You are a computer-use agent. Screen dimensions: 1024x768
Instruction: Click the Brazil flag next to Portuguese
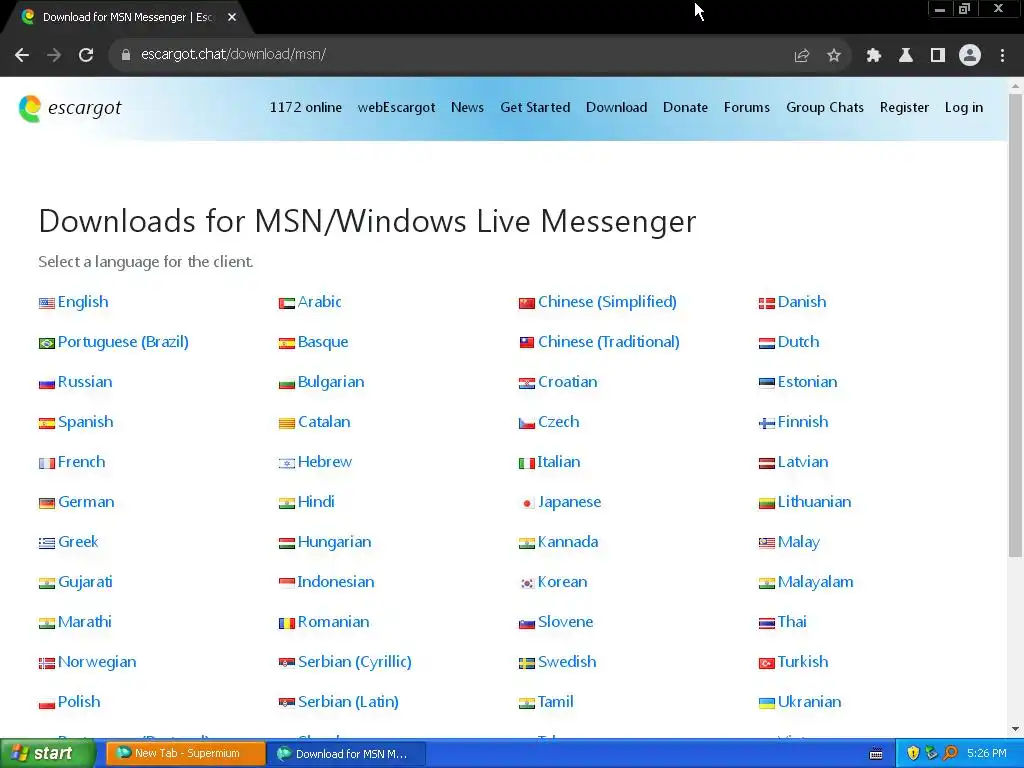coord(47,344)
